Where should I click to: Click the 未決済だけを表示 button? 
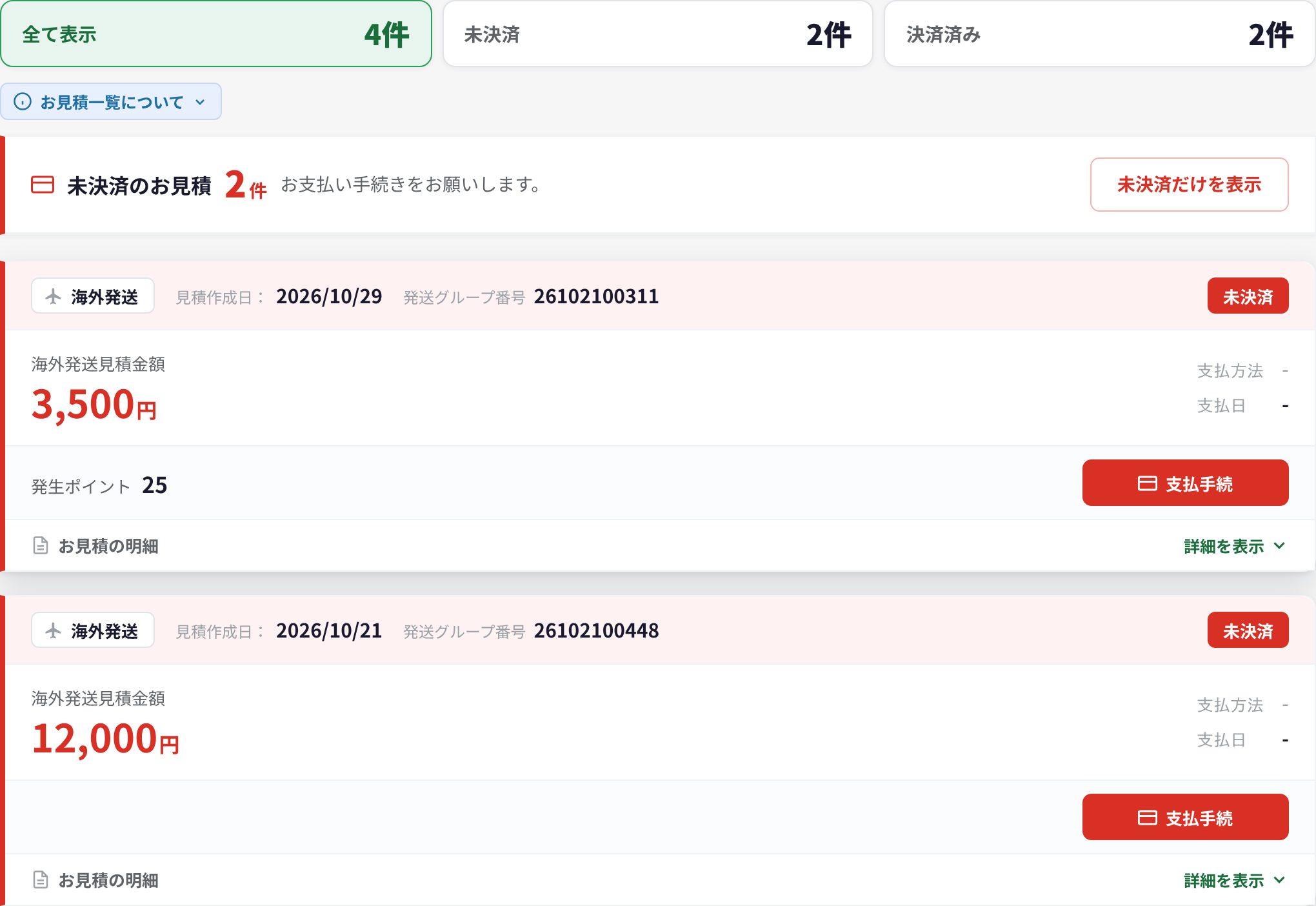[1189, 185]
